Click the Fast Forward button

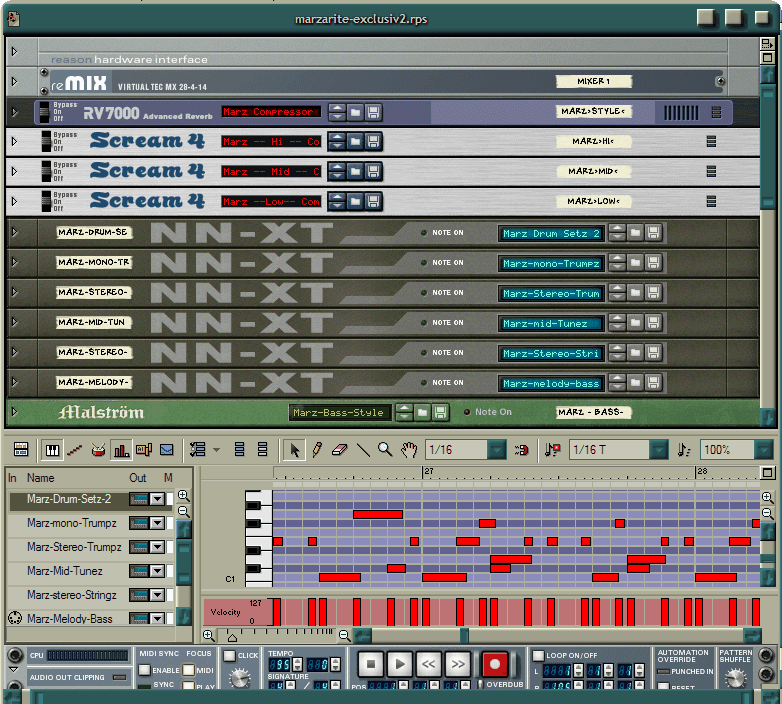coord(458,664)
